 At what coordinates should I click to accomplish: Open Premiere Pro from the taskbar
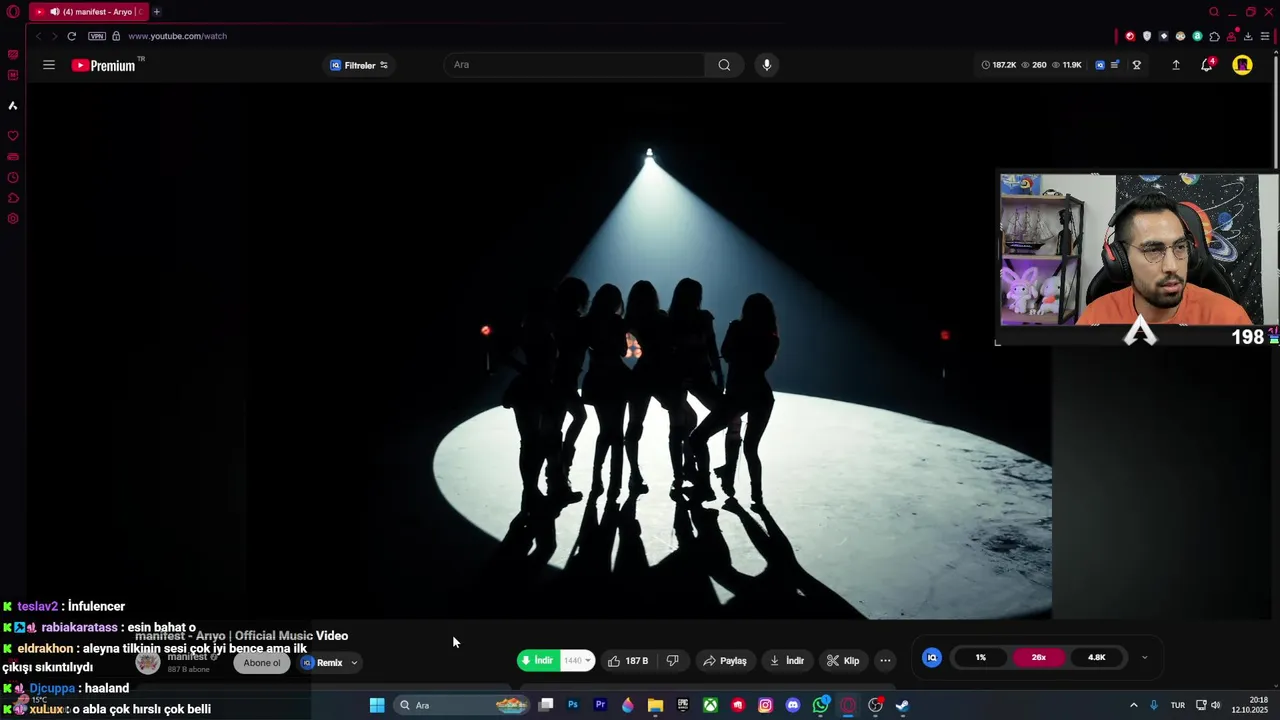pyautogui.click(x=600, y=705)
